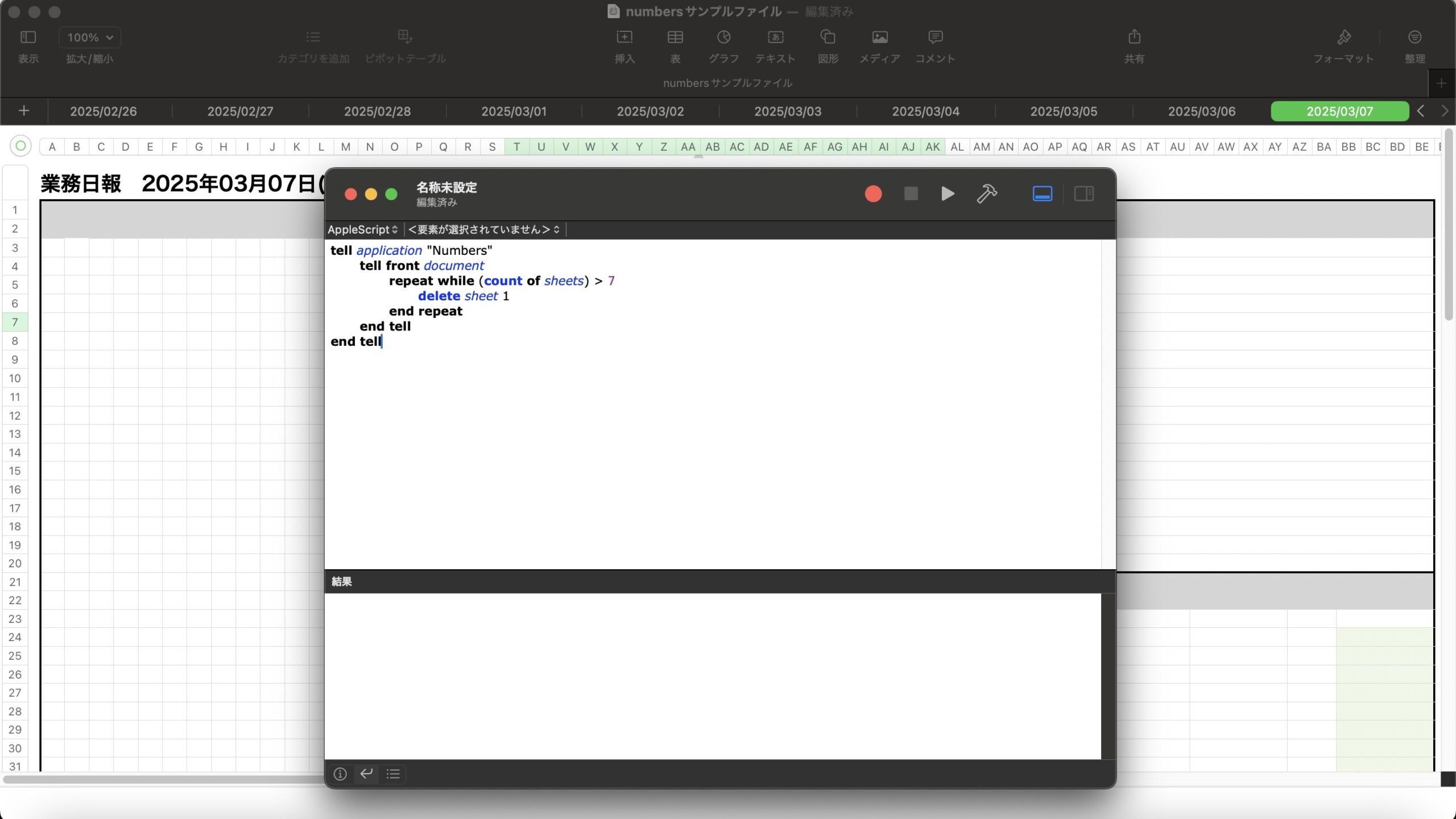
Task: Select column header AK
Action: [933, 147]
